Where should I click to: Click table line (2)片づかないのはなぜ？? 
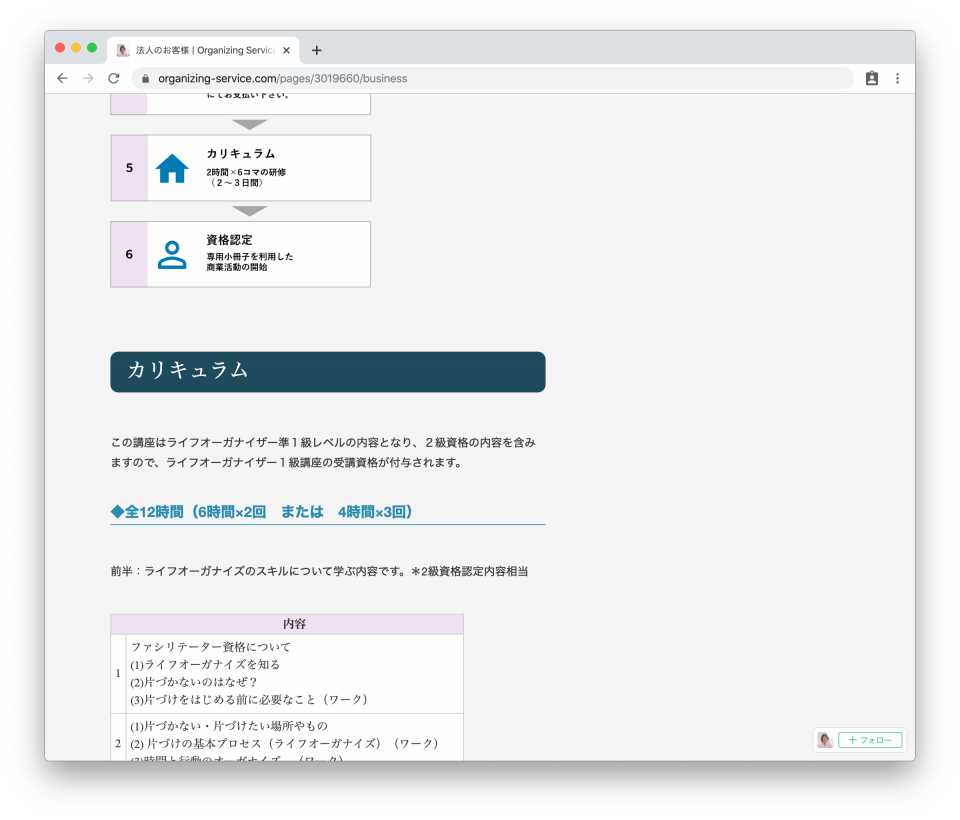tap(194, 682)
